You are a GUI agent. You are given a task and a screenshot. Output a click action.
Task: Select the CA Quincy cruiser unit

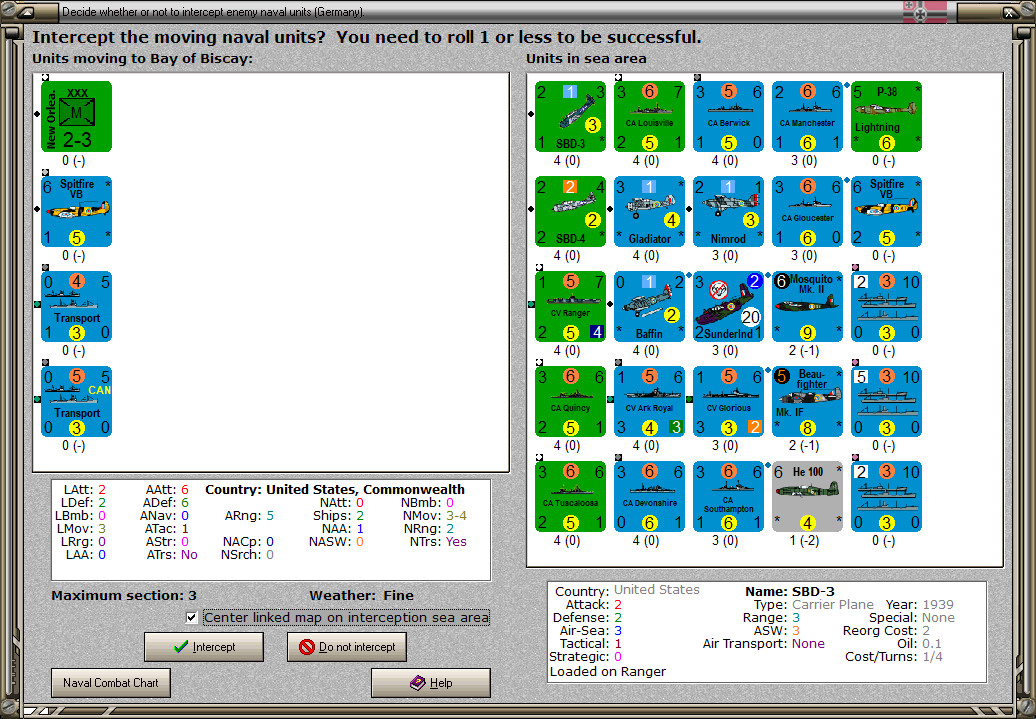[570, 402]
